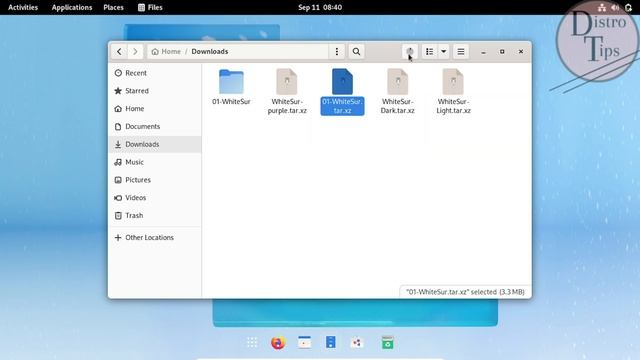Open Starred in the sidebar

(x=155, y=91)
